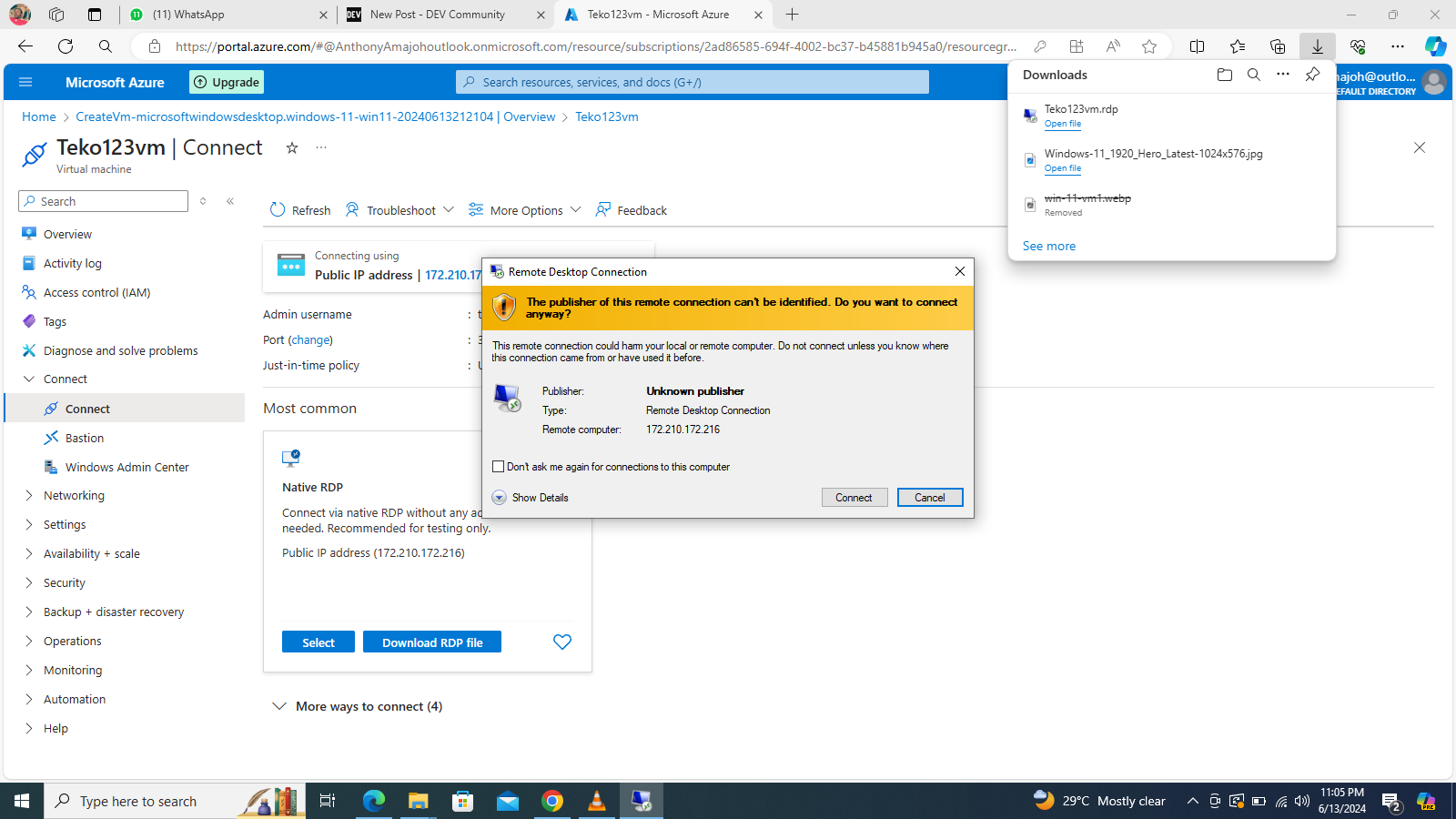Click the sidebar menu Search field
Image resolution: width=1456 pixels, height=819 pixels.
click(103, 201)
